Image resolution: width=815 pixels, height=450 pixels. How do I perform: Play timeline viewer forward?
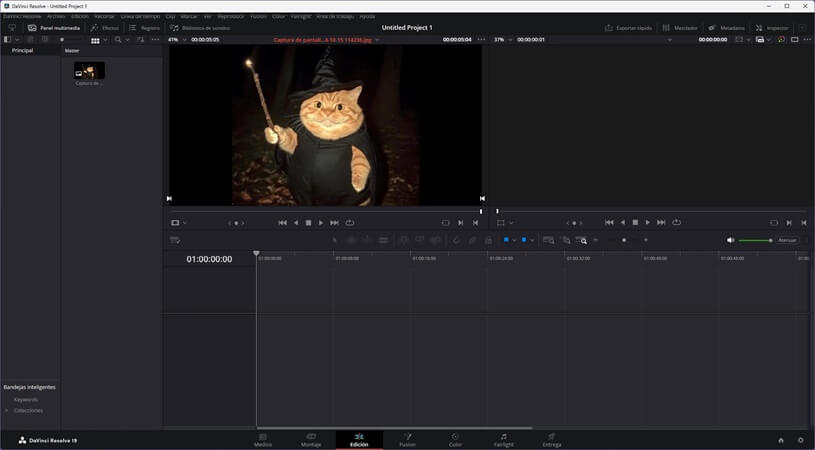[x=648, y=222]
